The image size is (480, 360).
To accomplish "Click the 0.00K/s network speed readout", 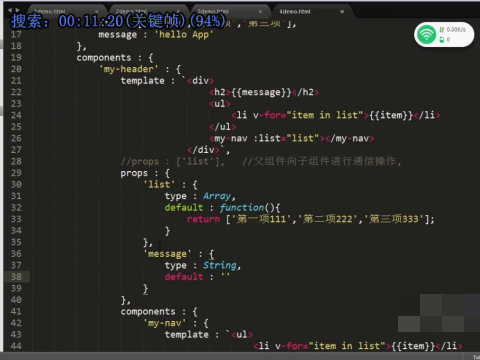I will 456,30.
